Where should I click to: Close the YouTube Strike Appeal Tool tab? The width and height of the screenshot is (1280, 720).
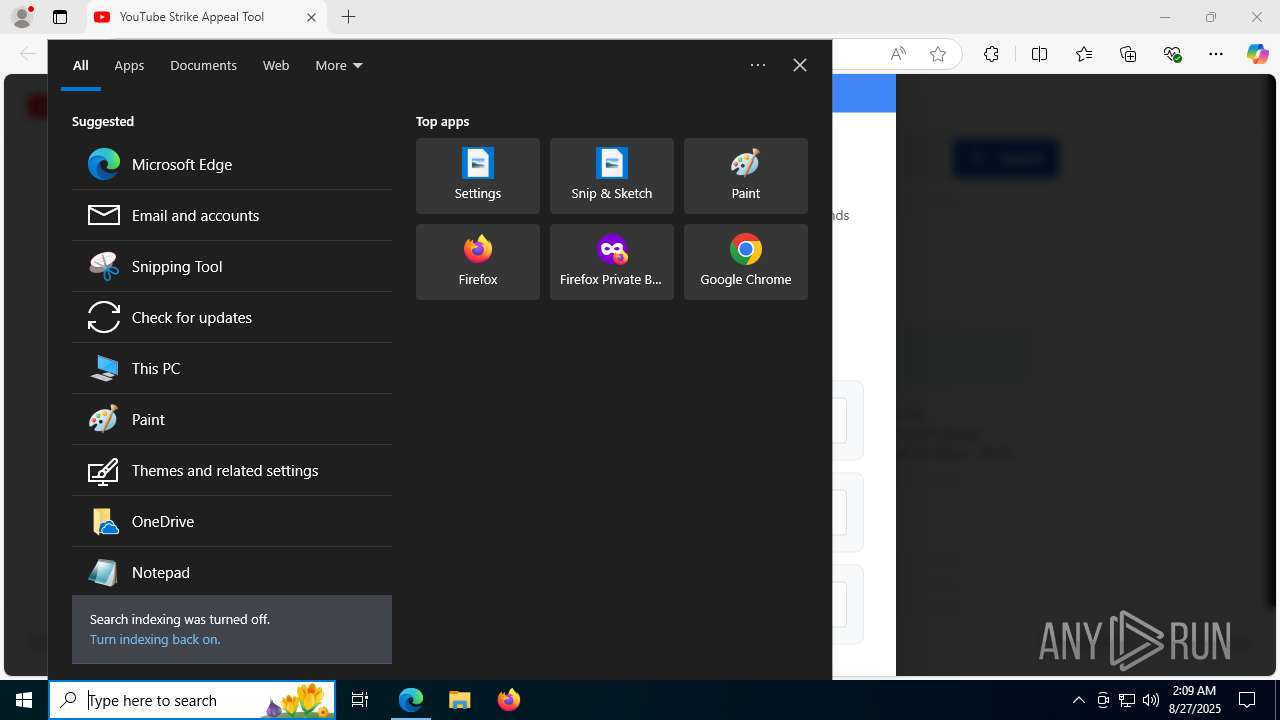[x=311, y=17]
